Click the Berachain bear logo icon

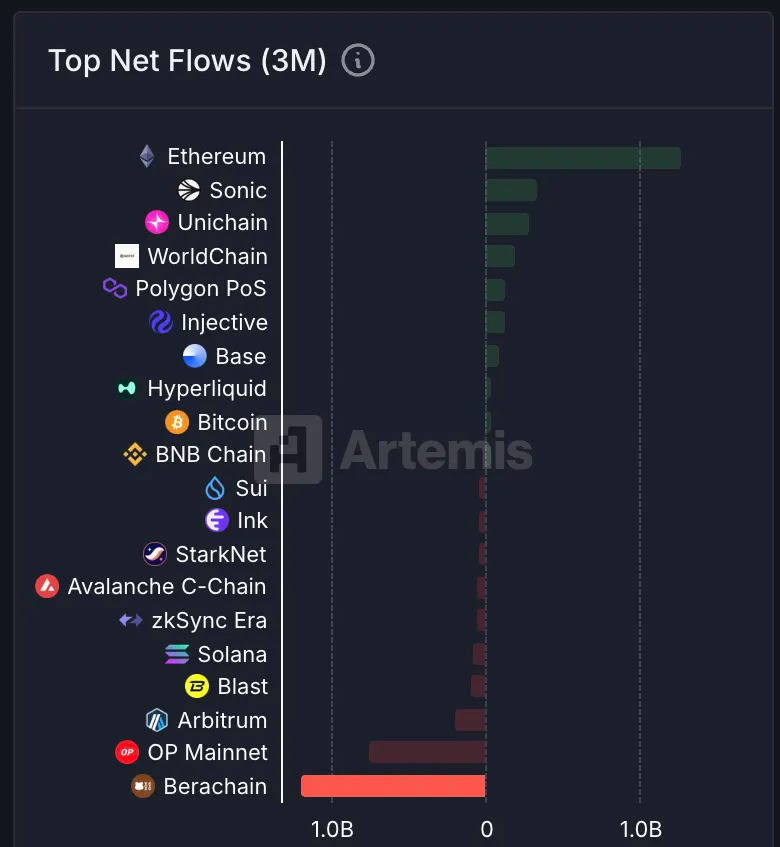[143, 786]
